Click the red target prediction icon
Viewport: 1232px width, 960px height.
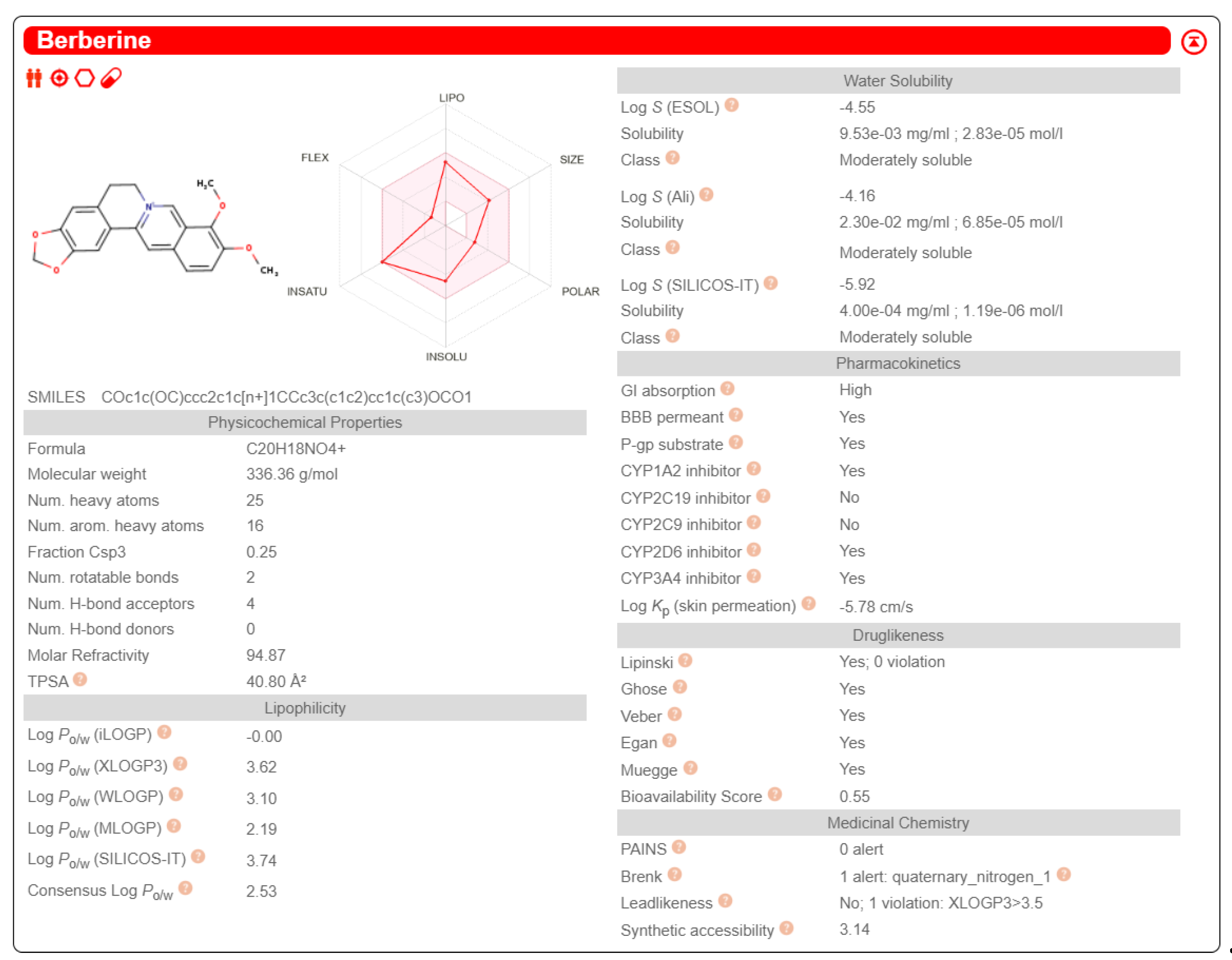pyautogui.click(x=59, y=78)
